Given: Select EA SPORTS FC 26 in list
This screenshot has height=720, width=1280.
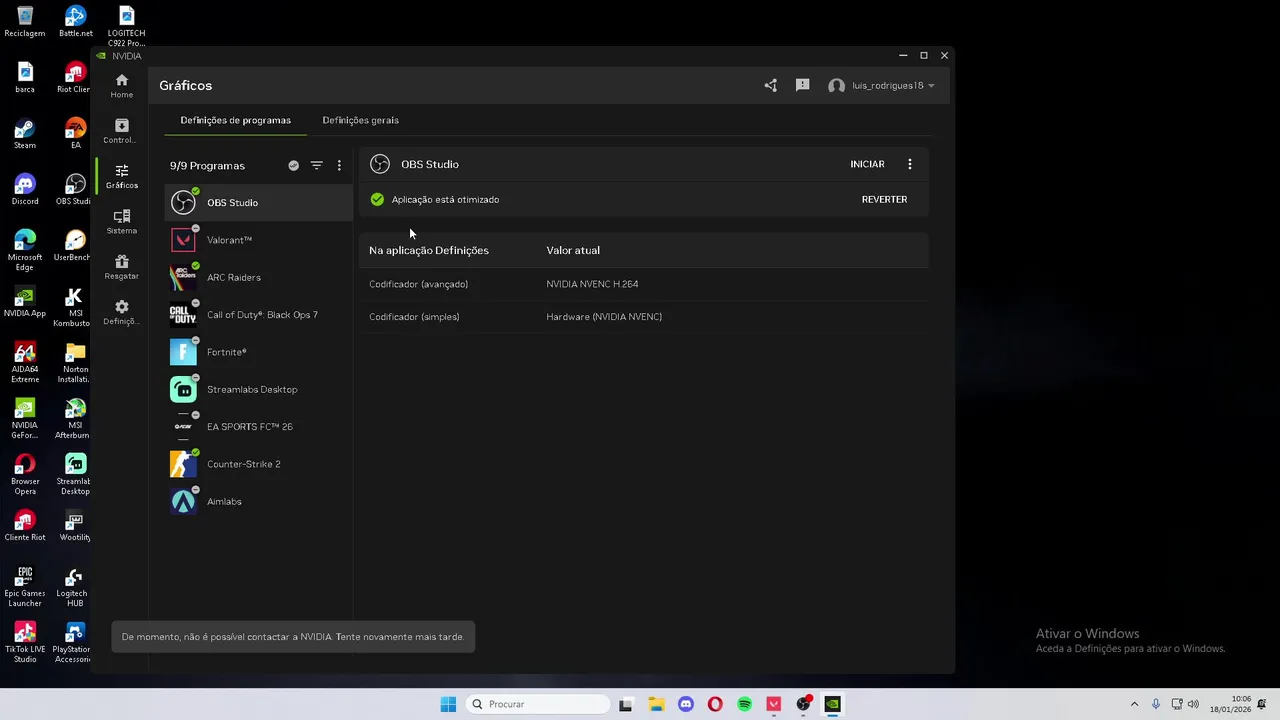Looking at the screenshot, I should coord(259,427).
